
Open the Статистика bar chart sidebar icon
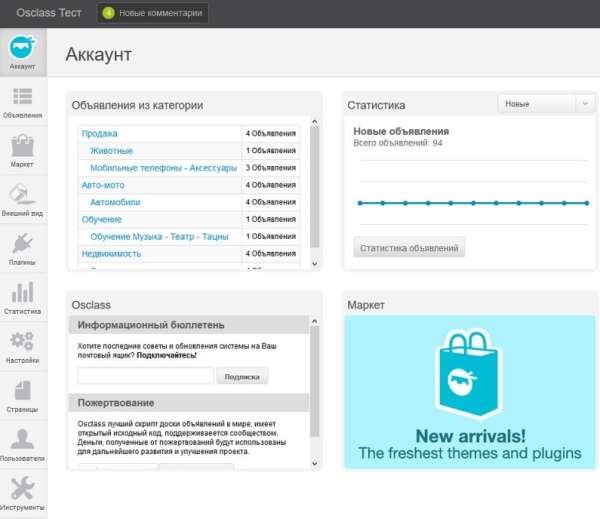[22, 297]
